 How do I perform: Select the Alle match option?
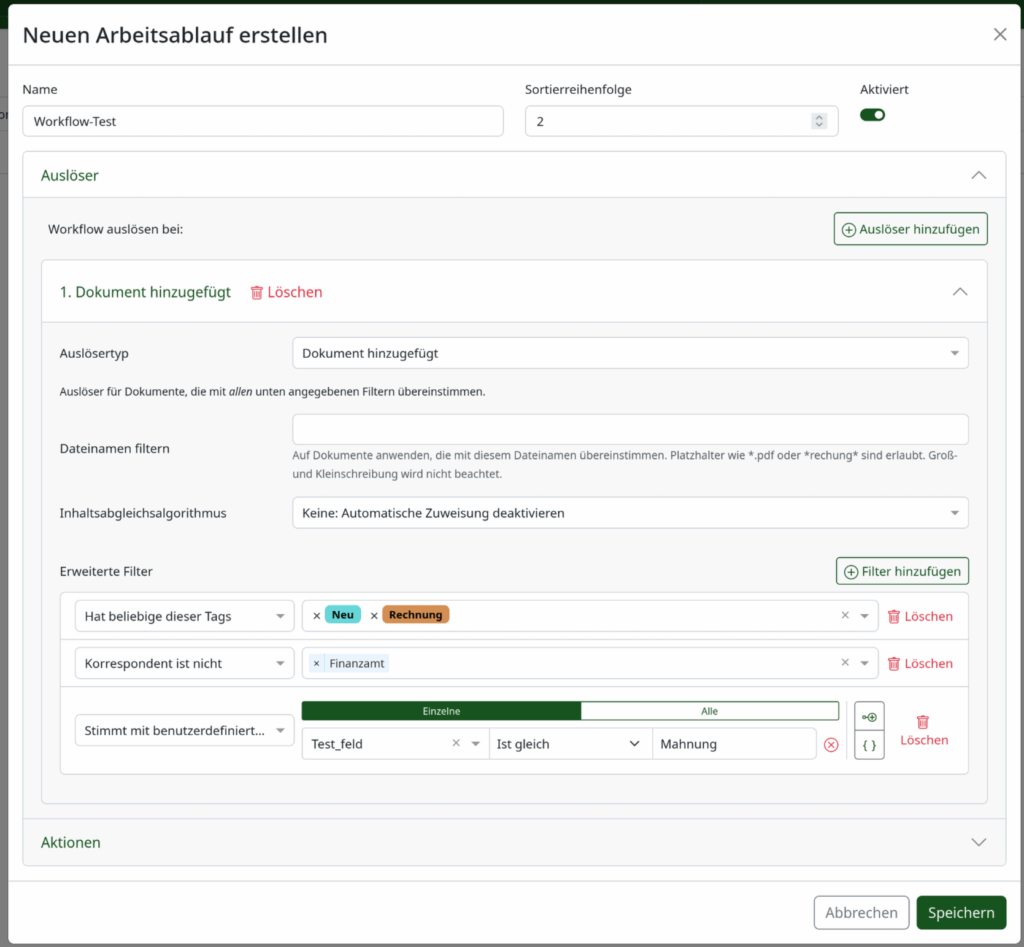(x=709, y=711)
